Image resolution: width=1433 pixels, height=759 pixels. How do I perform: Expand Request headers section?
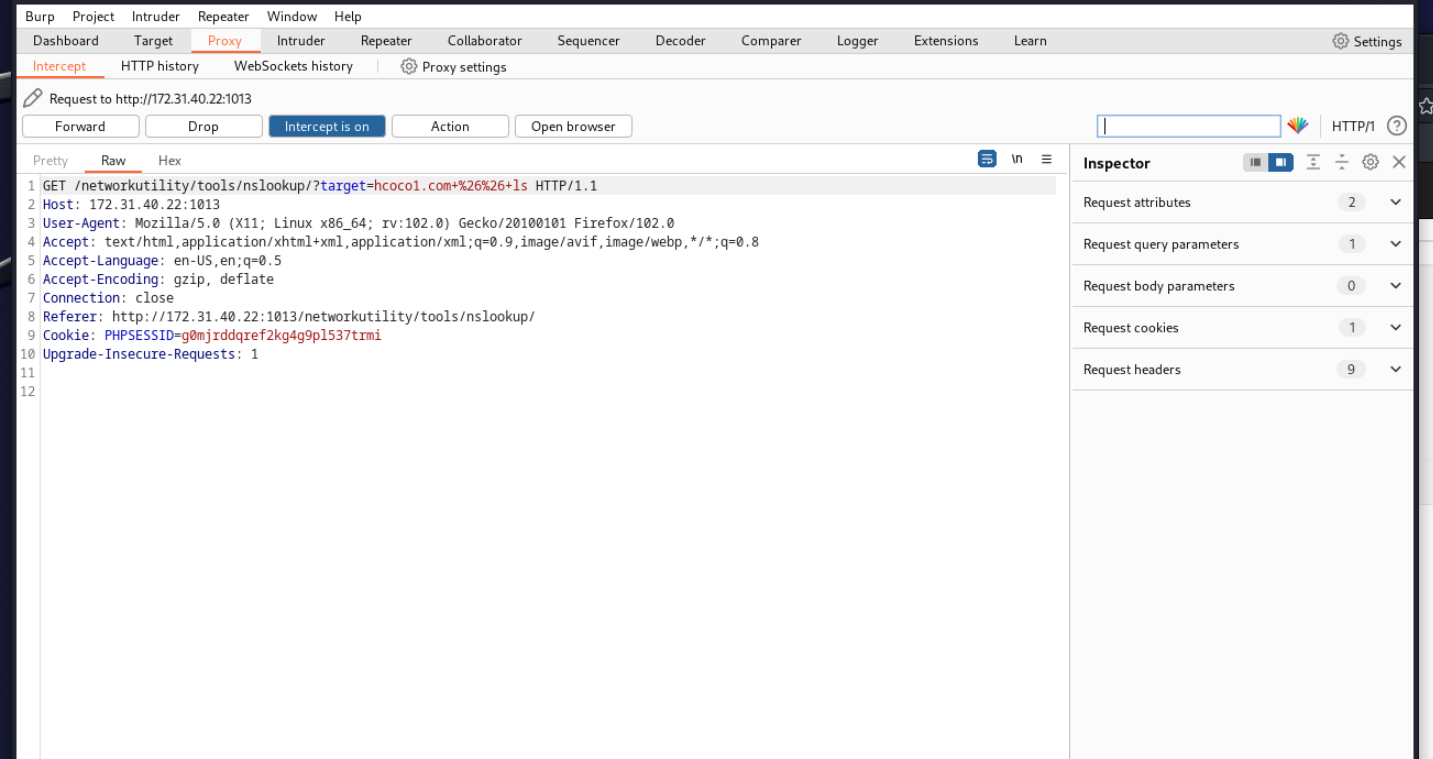point(1243,370)
